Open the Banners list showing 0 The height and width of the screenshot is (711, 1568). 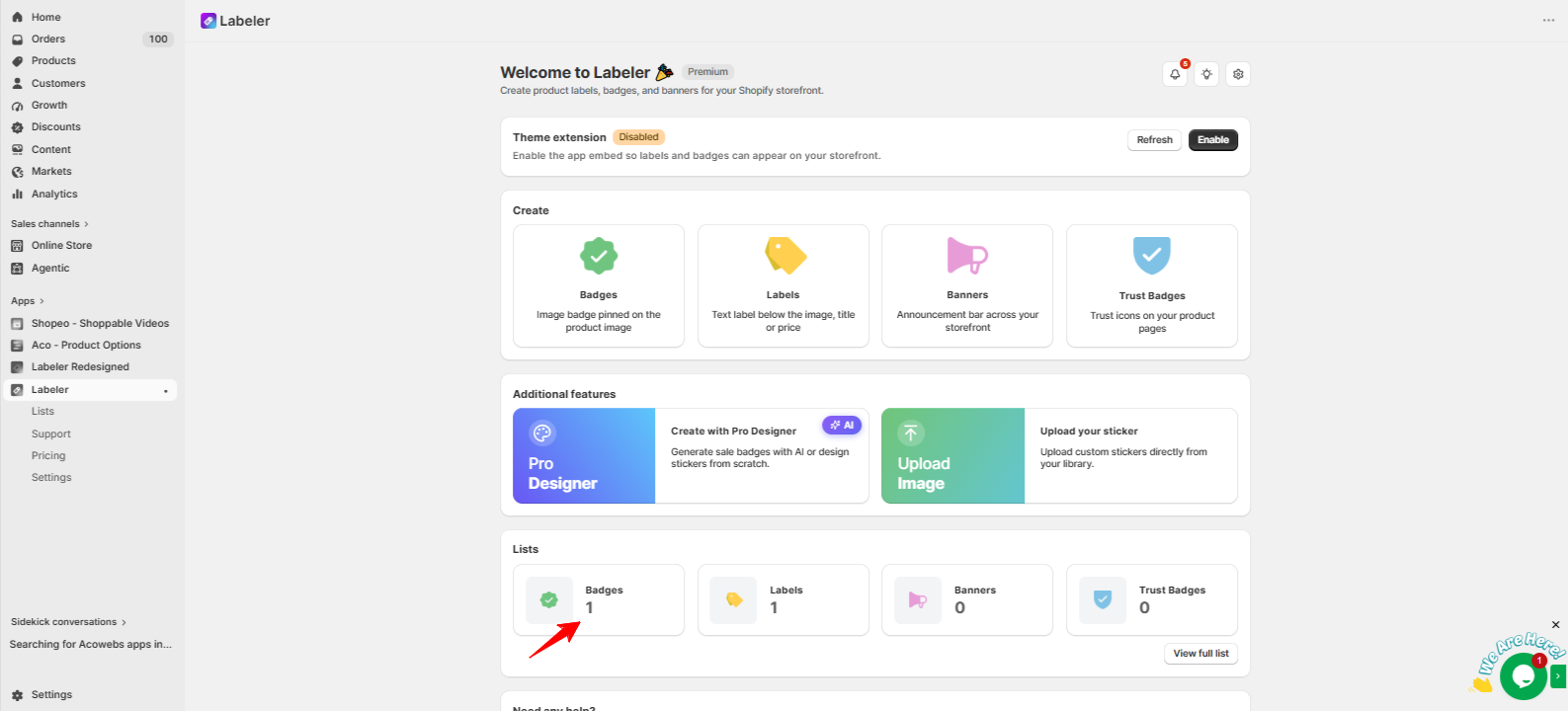tap(967, 600)
